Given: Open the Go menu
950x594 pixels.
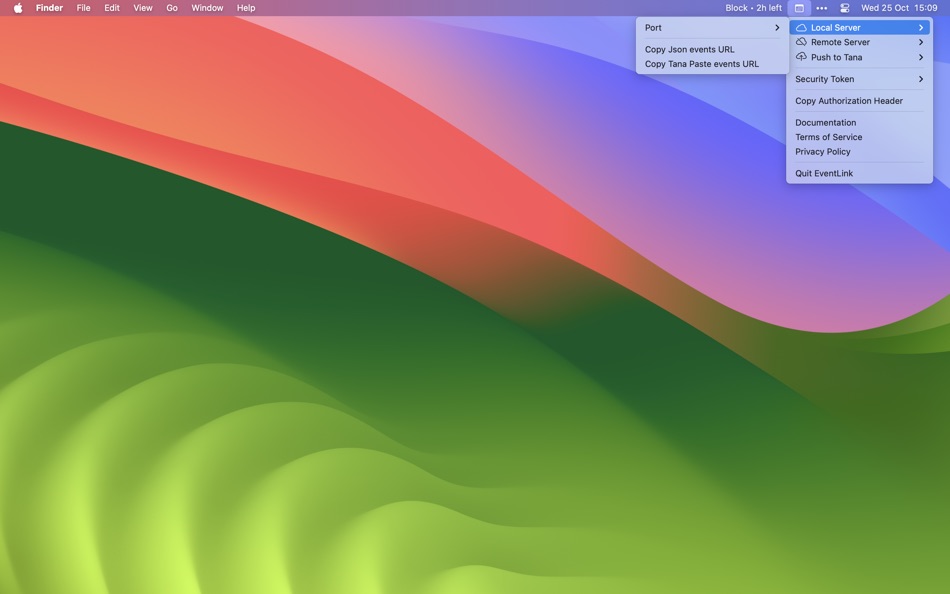Looking at the screenshot, I should click(172, 8).
